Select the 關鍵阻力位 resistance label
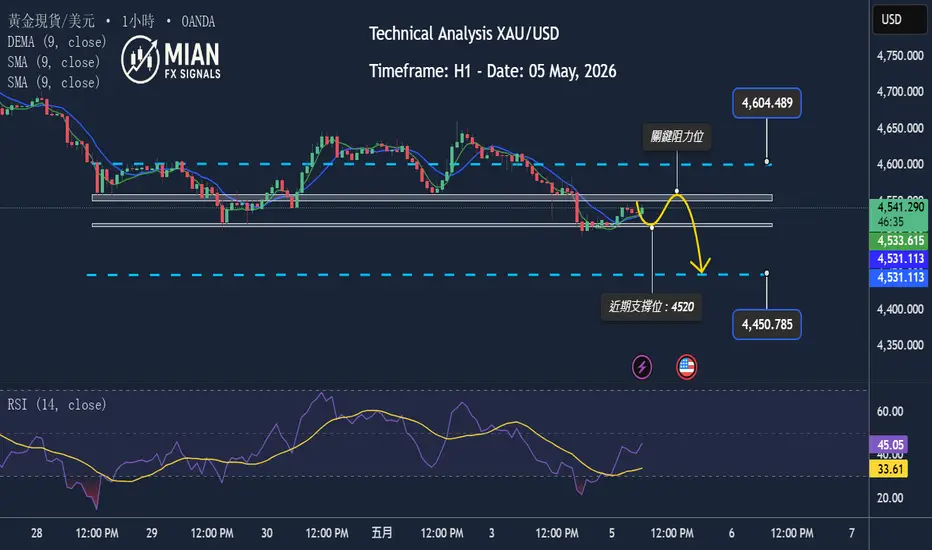This screenshot has height=550, width=932. (x=676, y=136)
